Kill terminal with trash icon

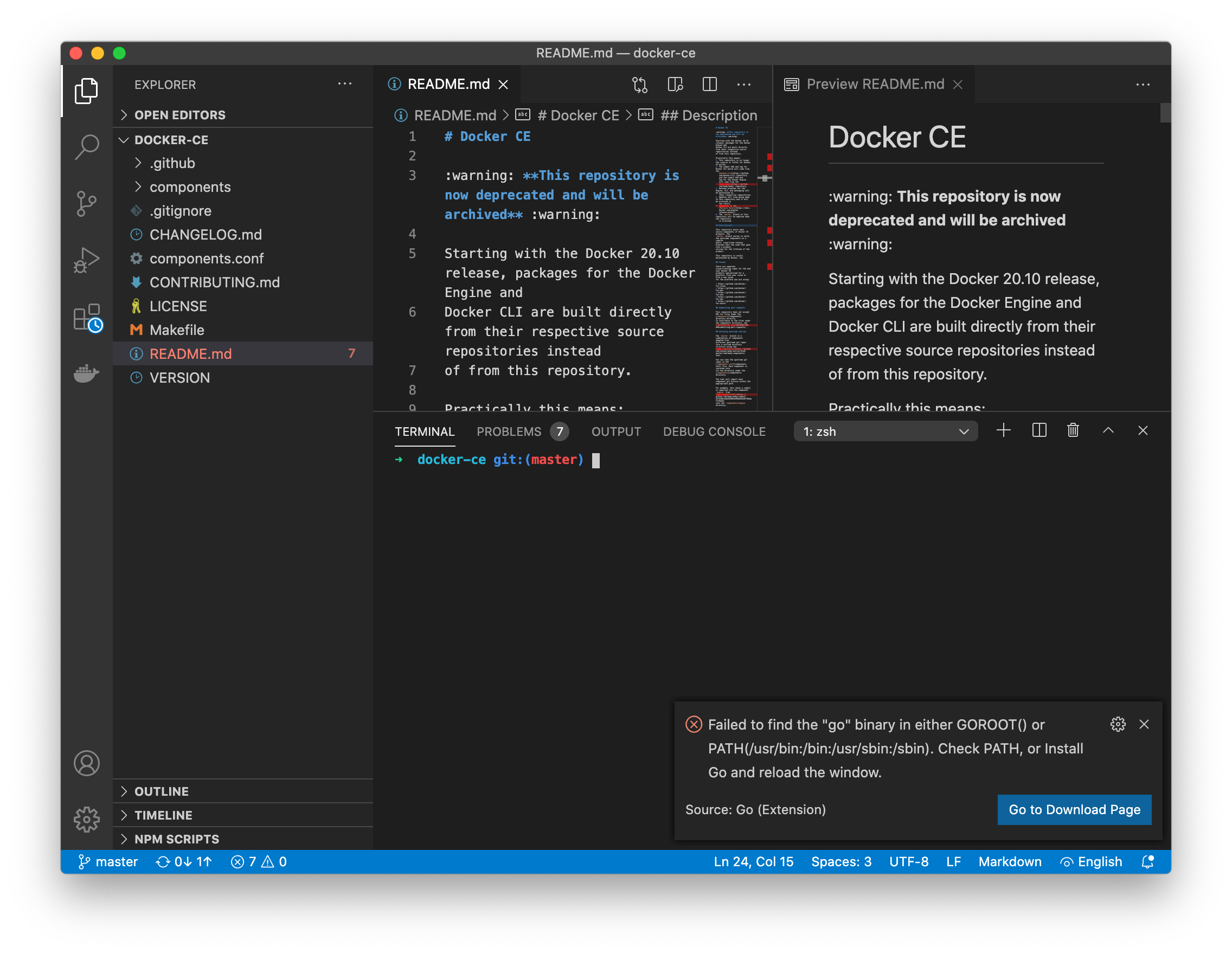point(1073,430)
